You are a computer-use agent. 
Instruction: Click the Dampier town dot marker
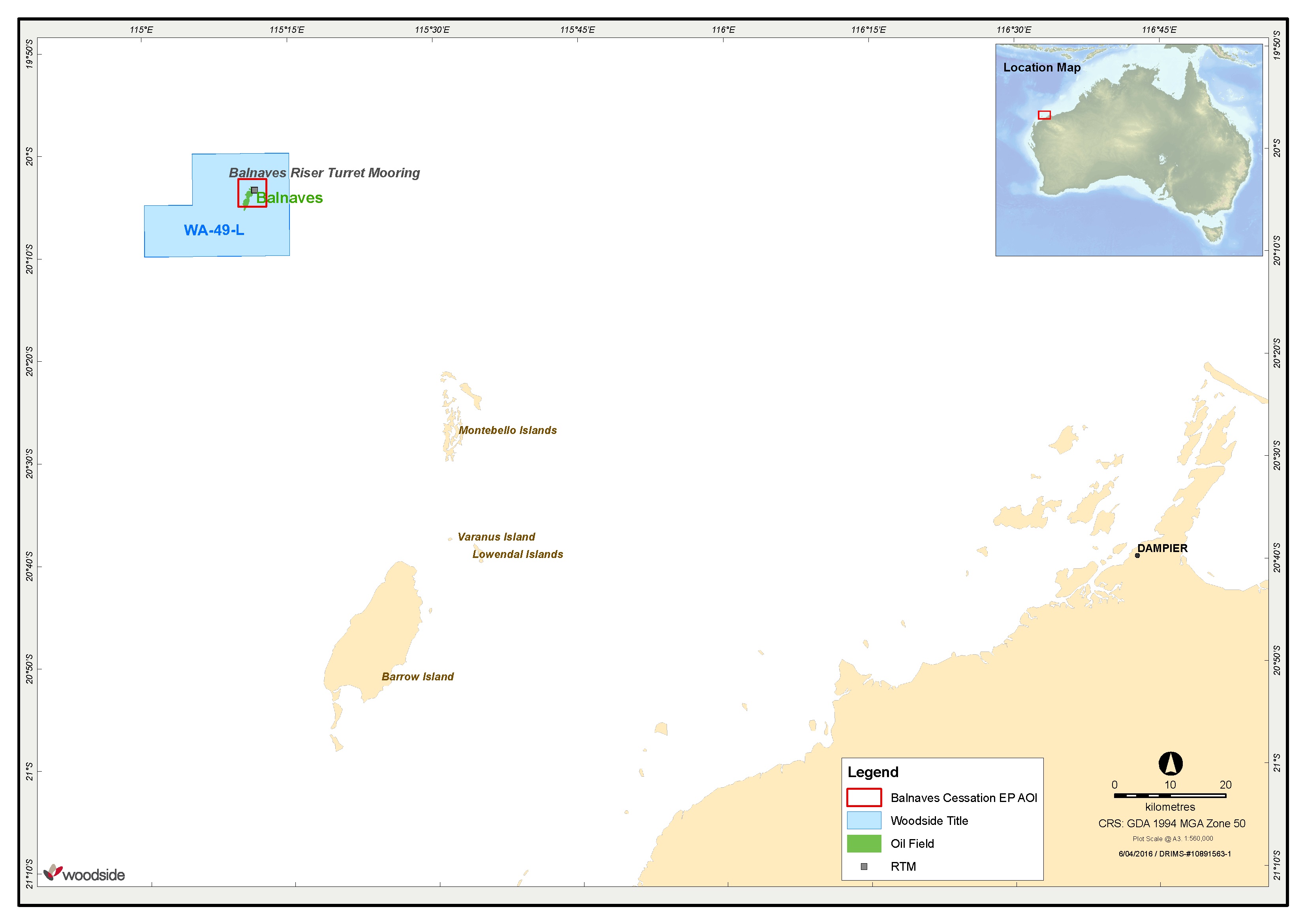(x=1137, y=555)
